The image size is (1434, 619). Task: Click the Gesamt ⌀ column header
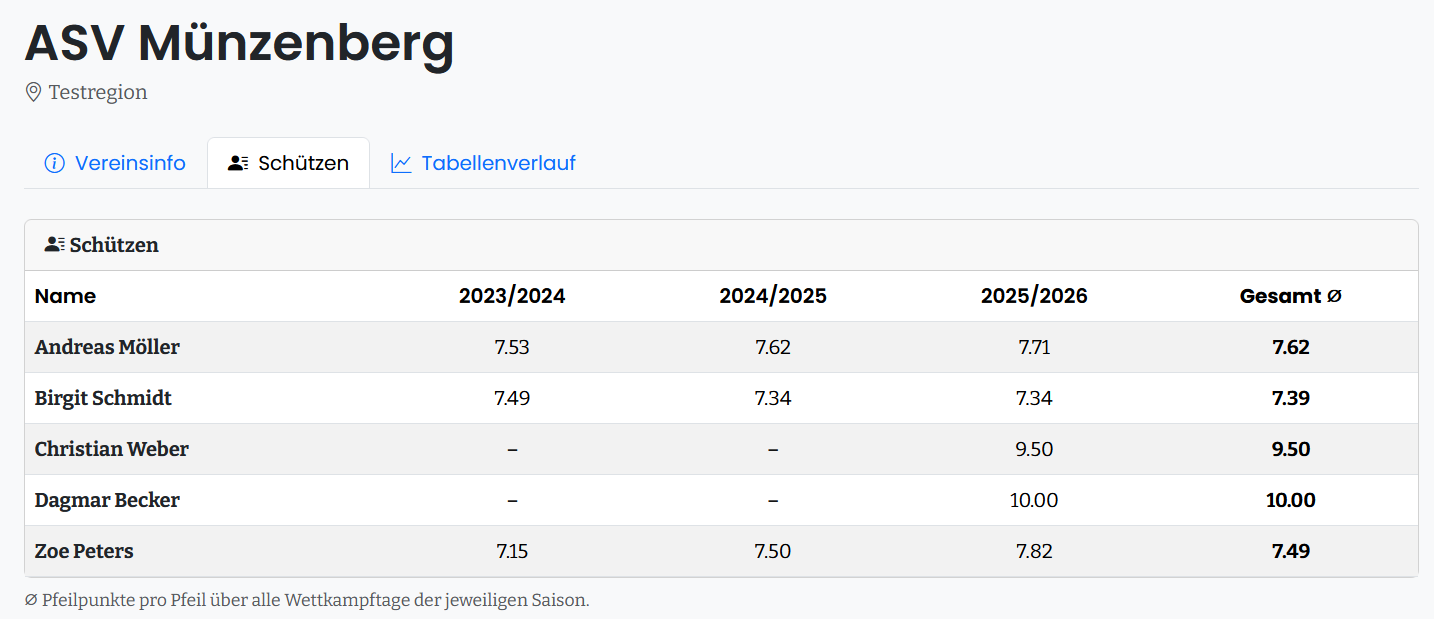click(1291, 296)
